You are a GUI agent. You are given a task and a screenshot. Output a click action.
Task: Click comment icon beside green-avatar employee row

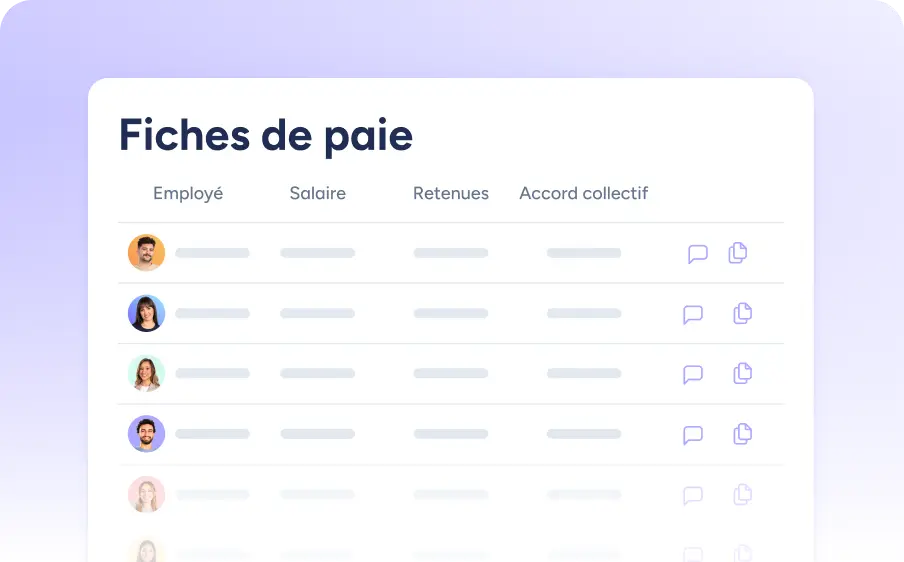click(x=692, y=374)
